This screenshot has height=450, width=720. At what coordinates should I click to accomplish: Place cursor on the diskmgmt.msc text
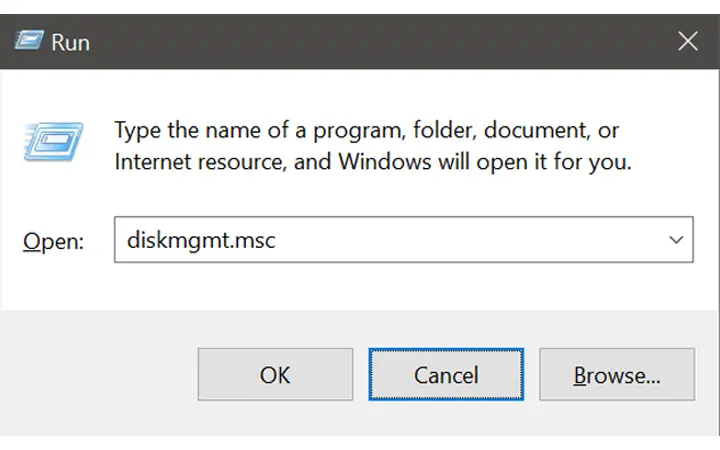(201, 241)
